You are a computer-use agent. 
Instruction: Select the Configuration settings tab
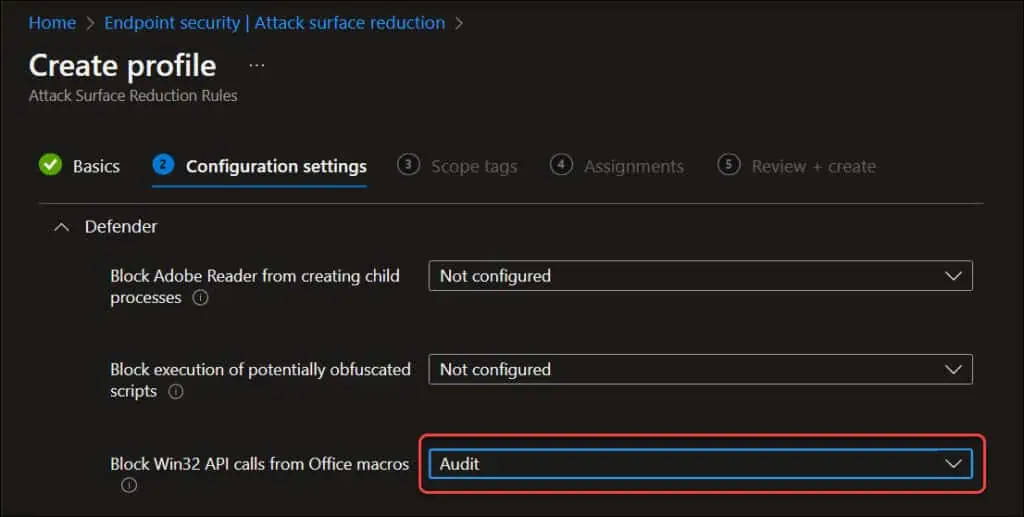(276, 166)
